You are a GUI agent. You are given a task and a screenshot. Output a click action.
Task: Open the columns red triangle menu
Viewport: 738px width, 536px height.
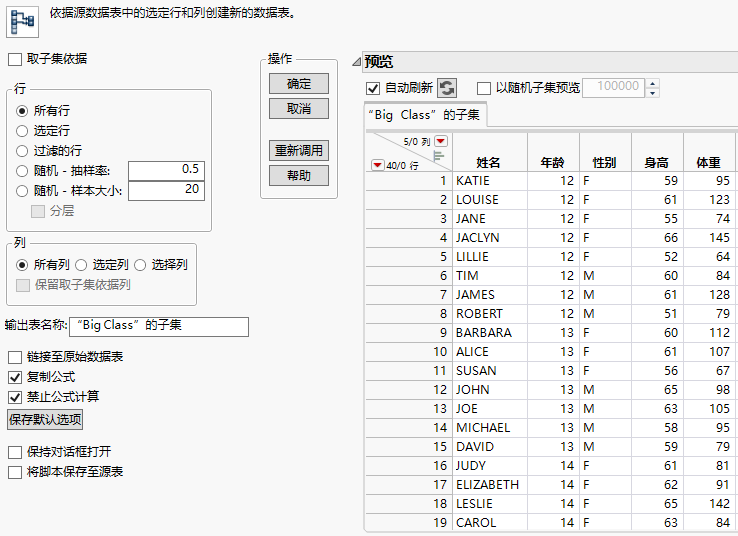pos(441,141)
